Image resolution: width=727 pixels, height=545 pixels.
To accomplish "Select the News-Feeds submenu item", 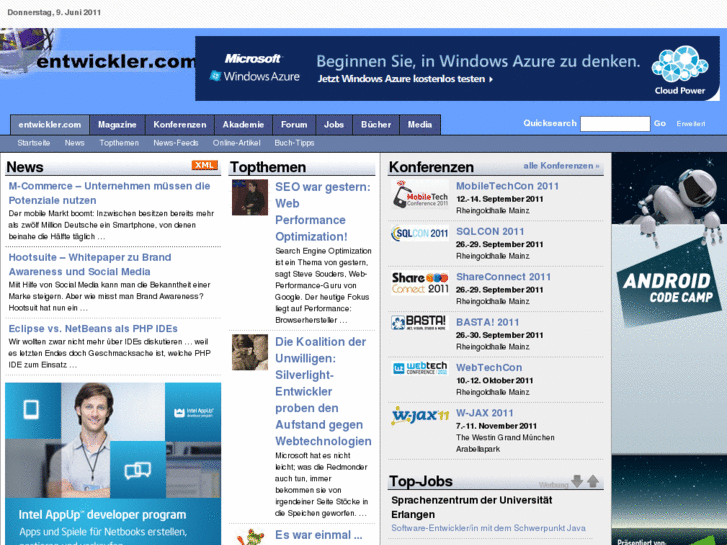I will click(x=176, y=143).
